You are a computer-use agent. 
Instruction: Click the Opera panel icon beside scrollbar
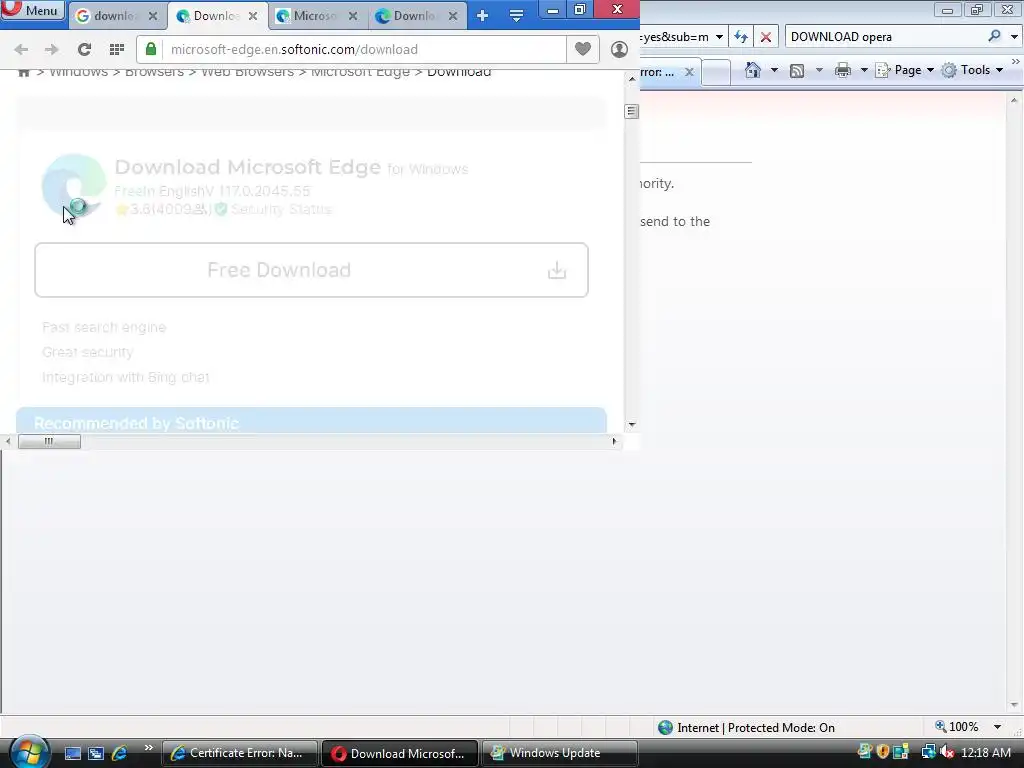tap(632, 112)
